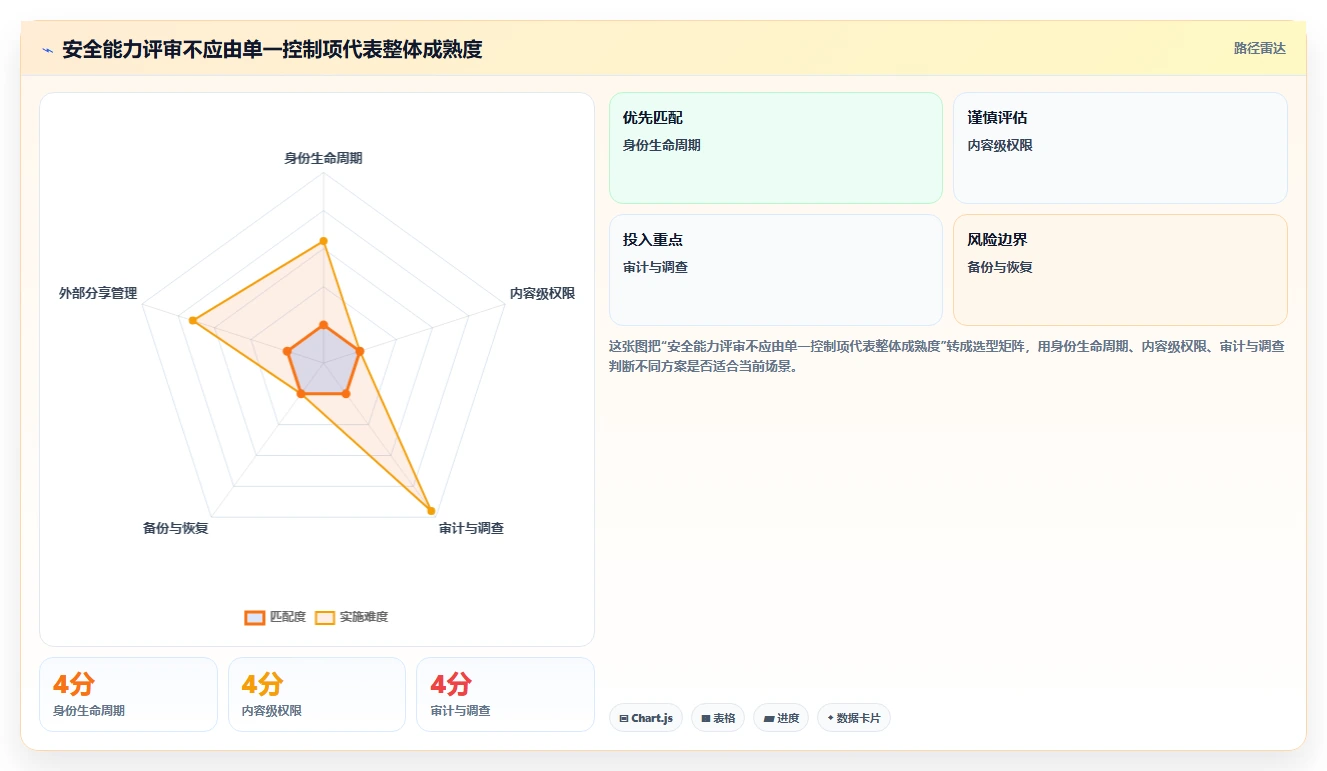This screenshot has width=1327, height=771.
Task: Click the 内容级权限 axis label on the radar chart
Action: coord(542,293)
